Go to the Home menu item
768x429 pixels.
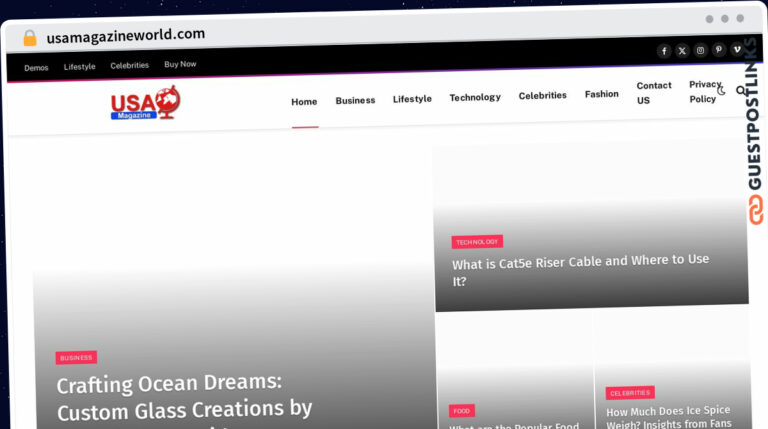pos(304,102)
